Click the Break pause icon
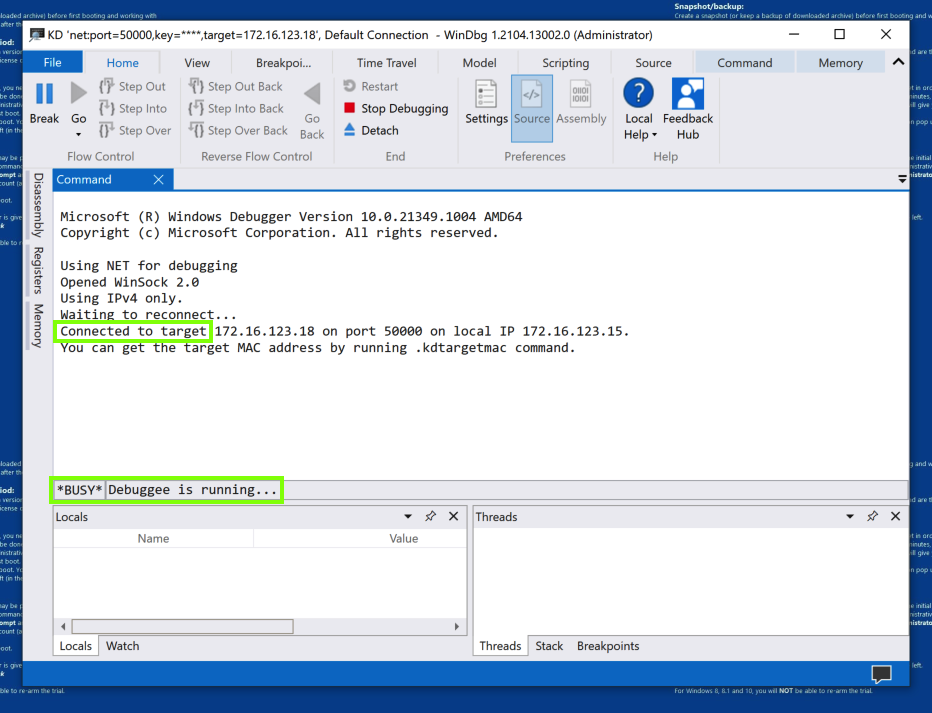The height and width of the screenshot is (713, 932). click(44, 95)
